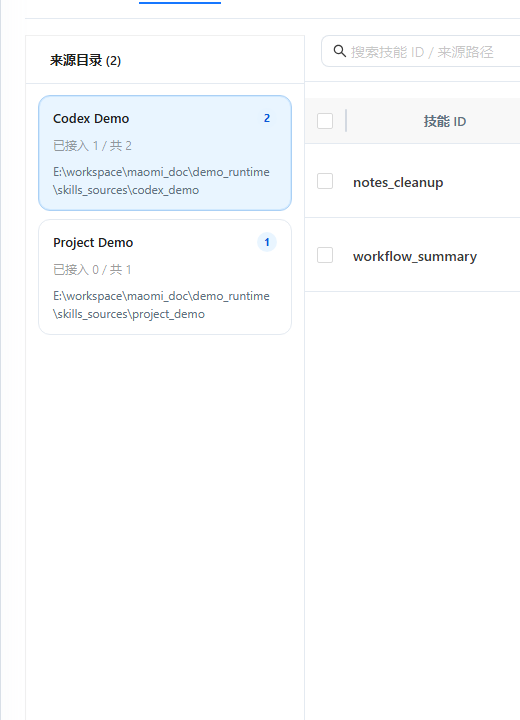
Task: Click the Codex Demo title text
Action: click(x=91, y=118)
